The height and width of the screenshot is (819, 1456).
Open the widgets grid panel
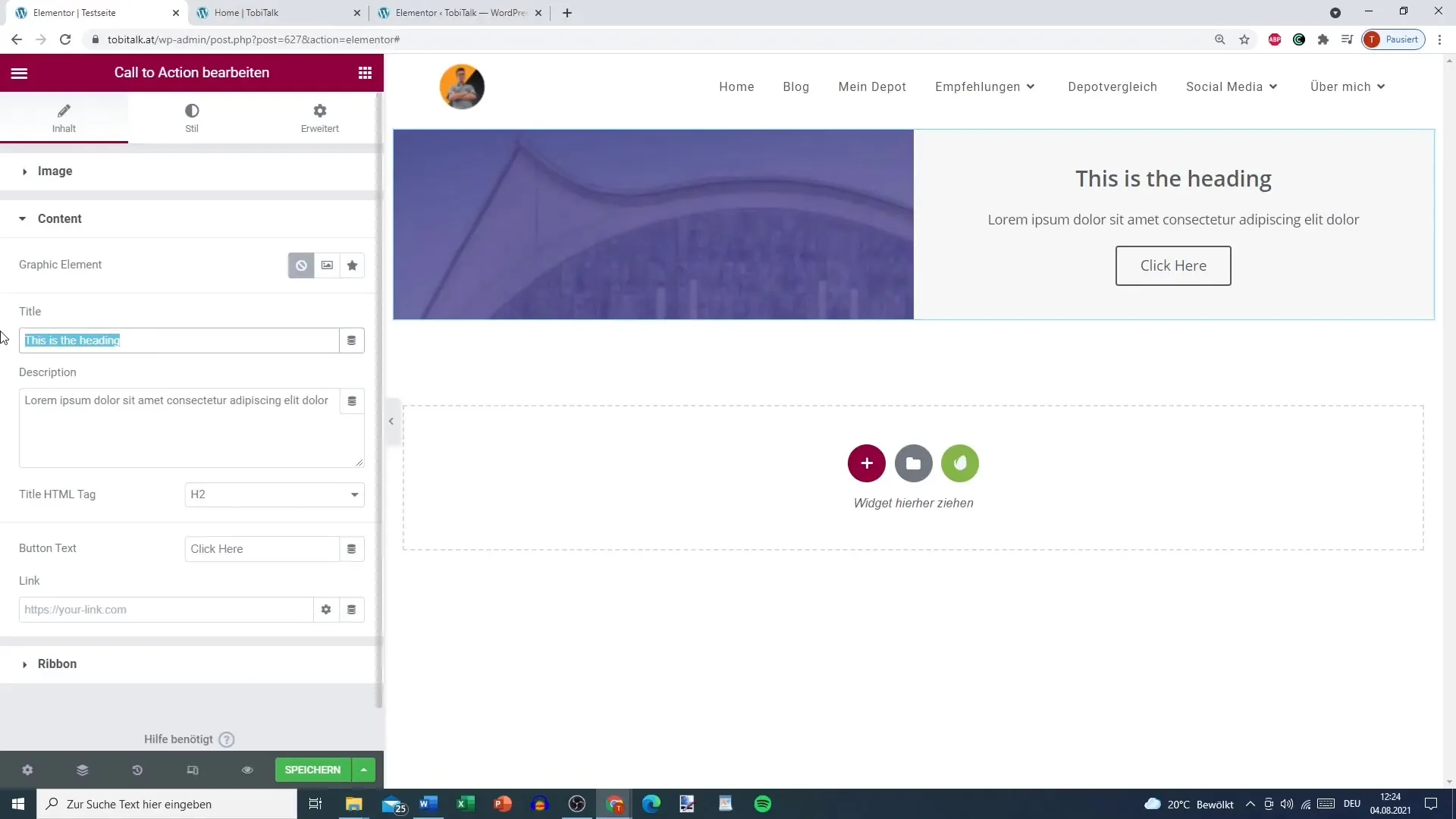pyautogui.click(x=365, y=73)
